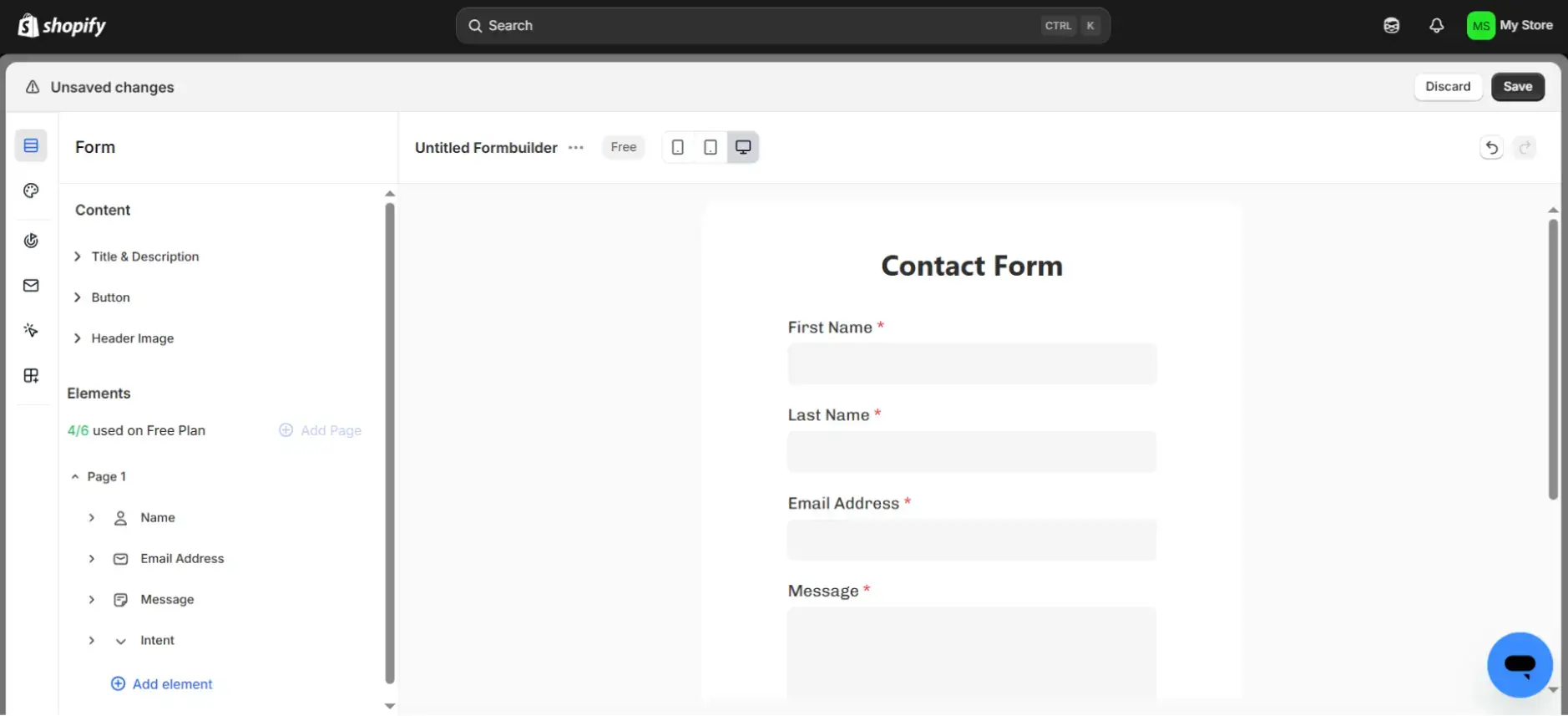This screenshot has height=716, width=1568.
Task: Focus the Shopify search bar
Action: [783, 26]
